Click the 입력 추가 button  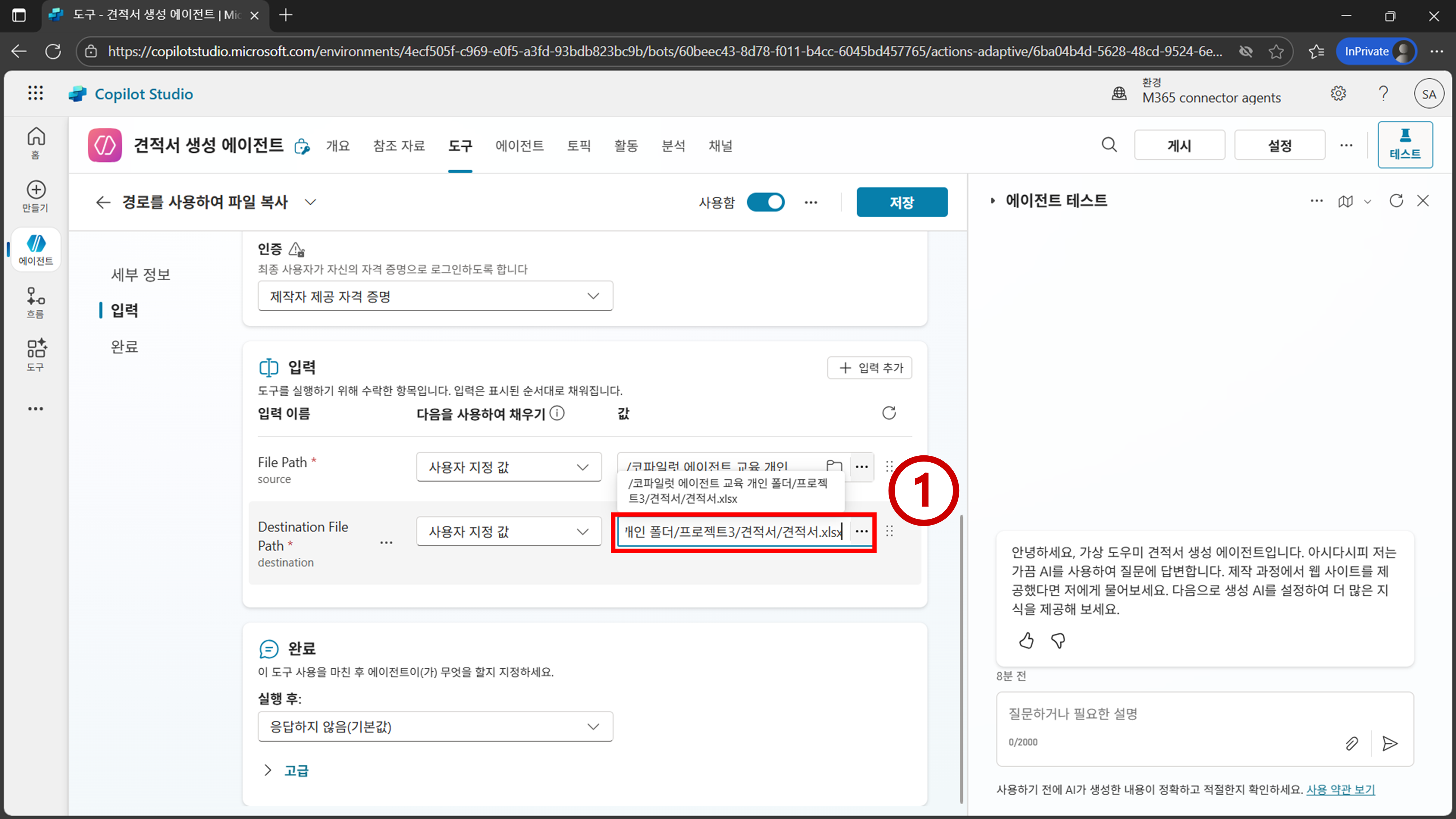coord(869,368)
